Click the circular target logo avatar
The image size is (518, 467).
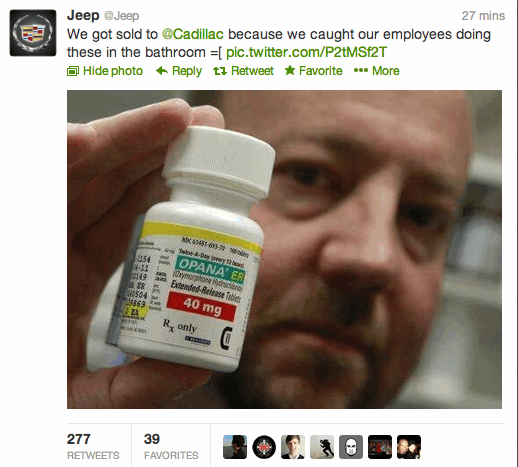264,447
